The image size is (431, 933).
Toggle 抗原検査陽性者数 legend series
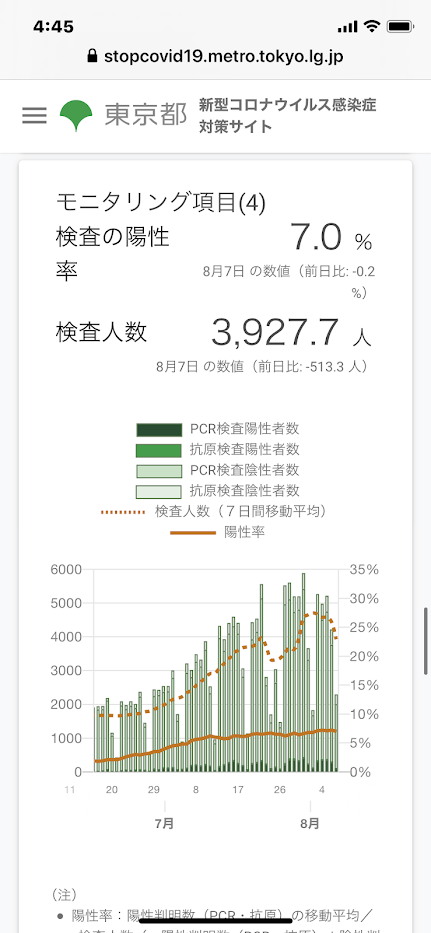coord(218,449)
